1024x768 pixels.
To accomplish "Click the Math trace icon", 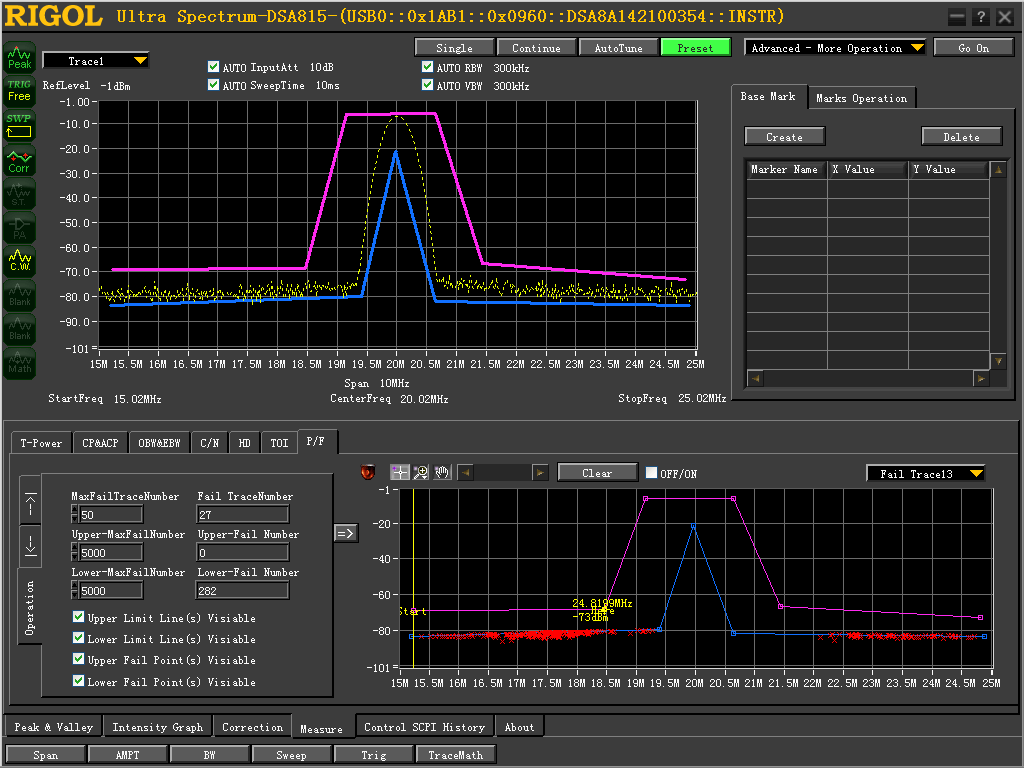I will [20, 363].
